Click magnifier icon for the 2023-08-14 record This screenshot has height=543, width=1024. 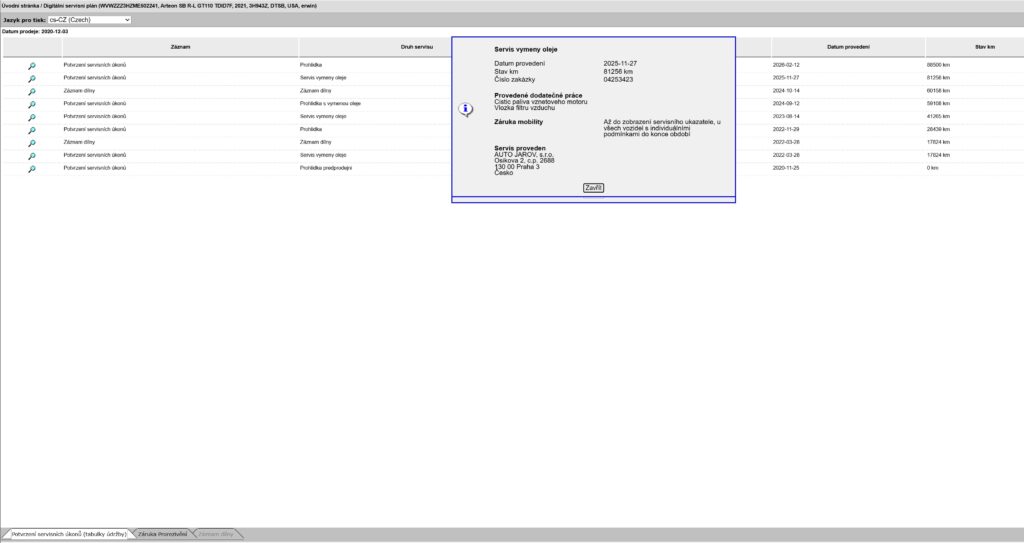[32, 117]
